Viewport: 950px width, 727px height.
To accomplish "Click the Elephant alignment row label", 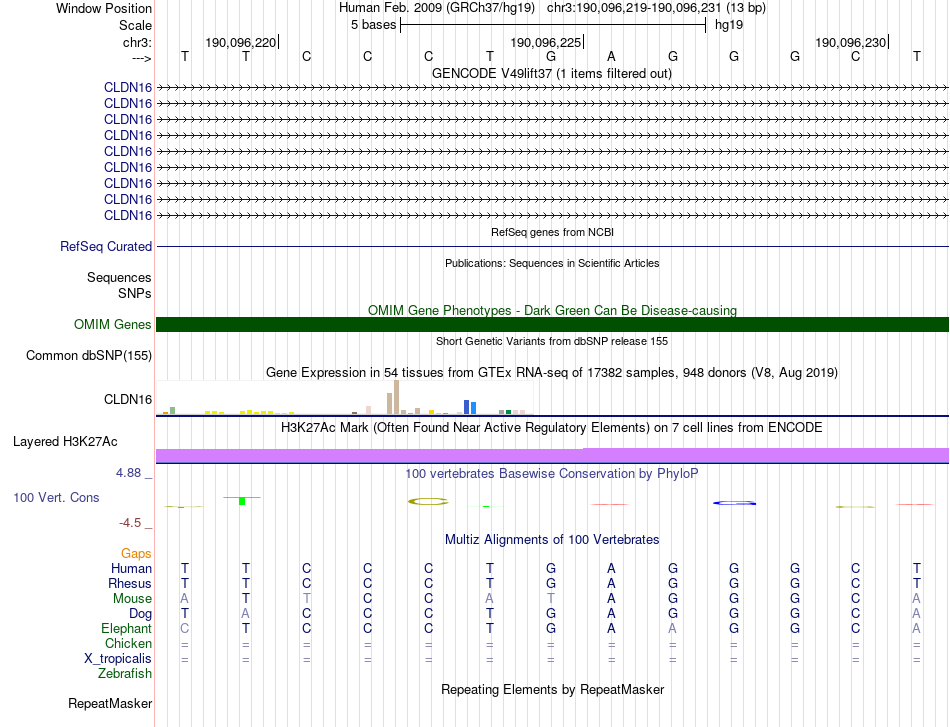I will 126,628.
